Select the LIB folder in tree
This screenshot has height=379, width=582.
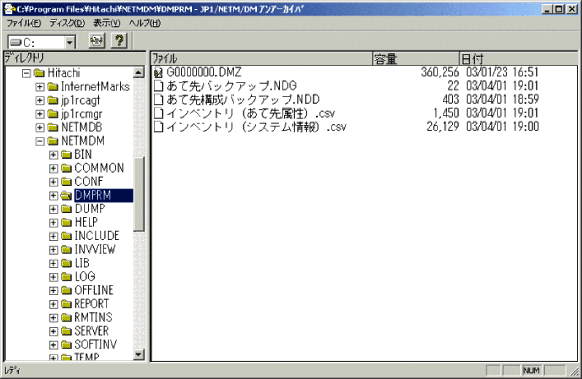(82, 263)
